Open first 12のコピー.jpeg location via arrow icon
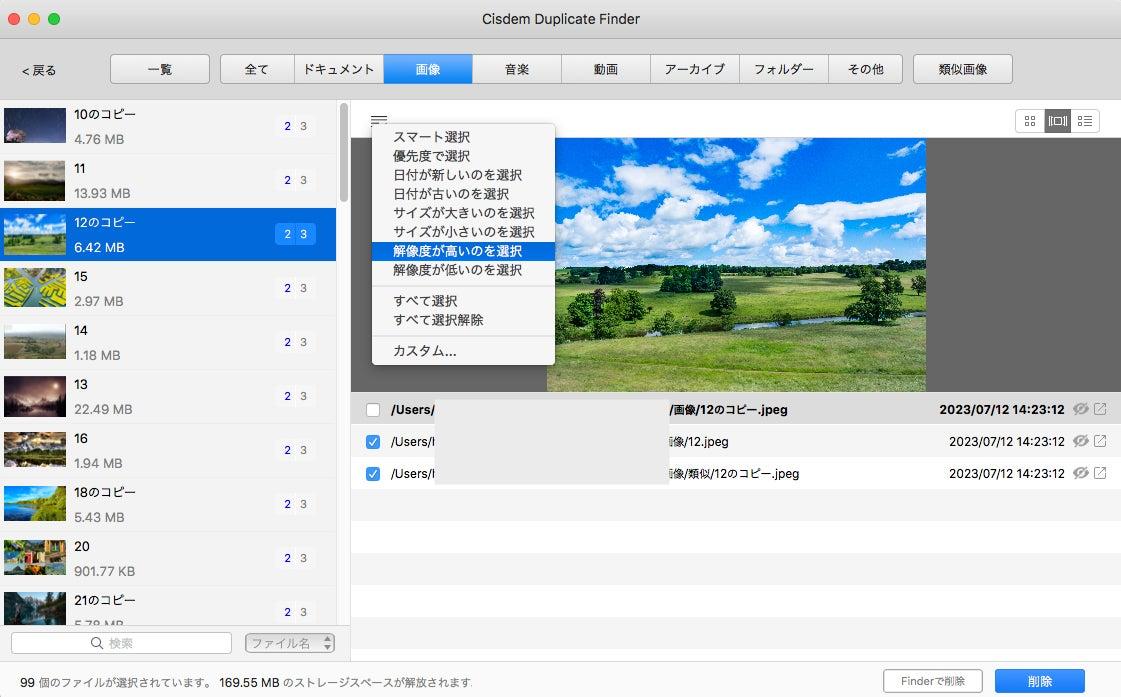The image size is (1121, 697). click(x=1100, y=409)
